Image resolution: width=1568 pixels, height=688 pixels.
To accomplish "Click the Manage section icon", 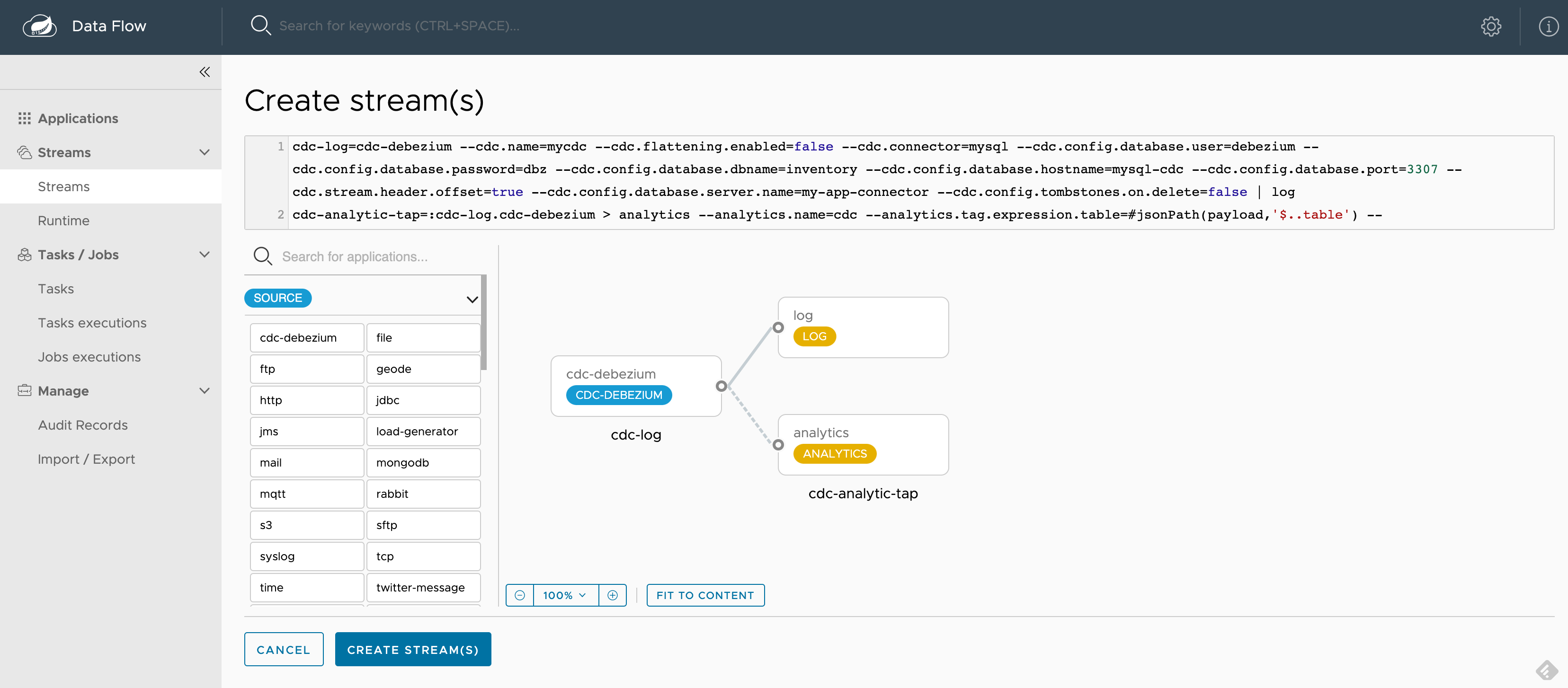I will click(24, 390).
